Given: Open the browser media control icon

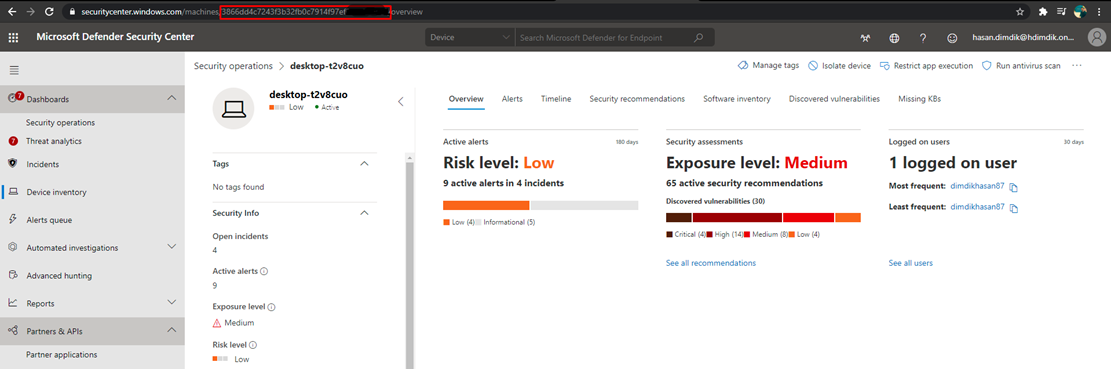Looking at the screenshot, I should click(x=1061, y=11).
